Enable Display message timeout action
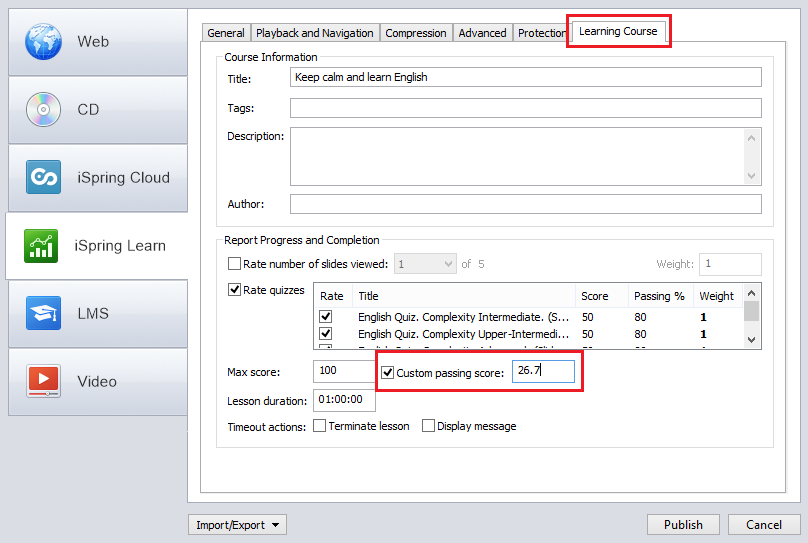Screen dimensions: 808x543 coord(428,426)
